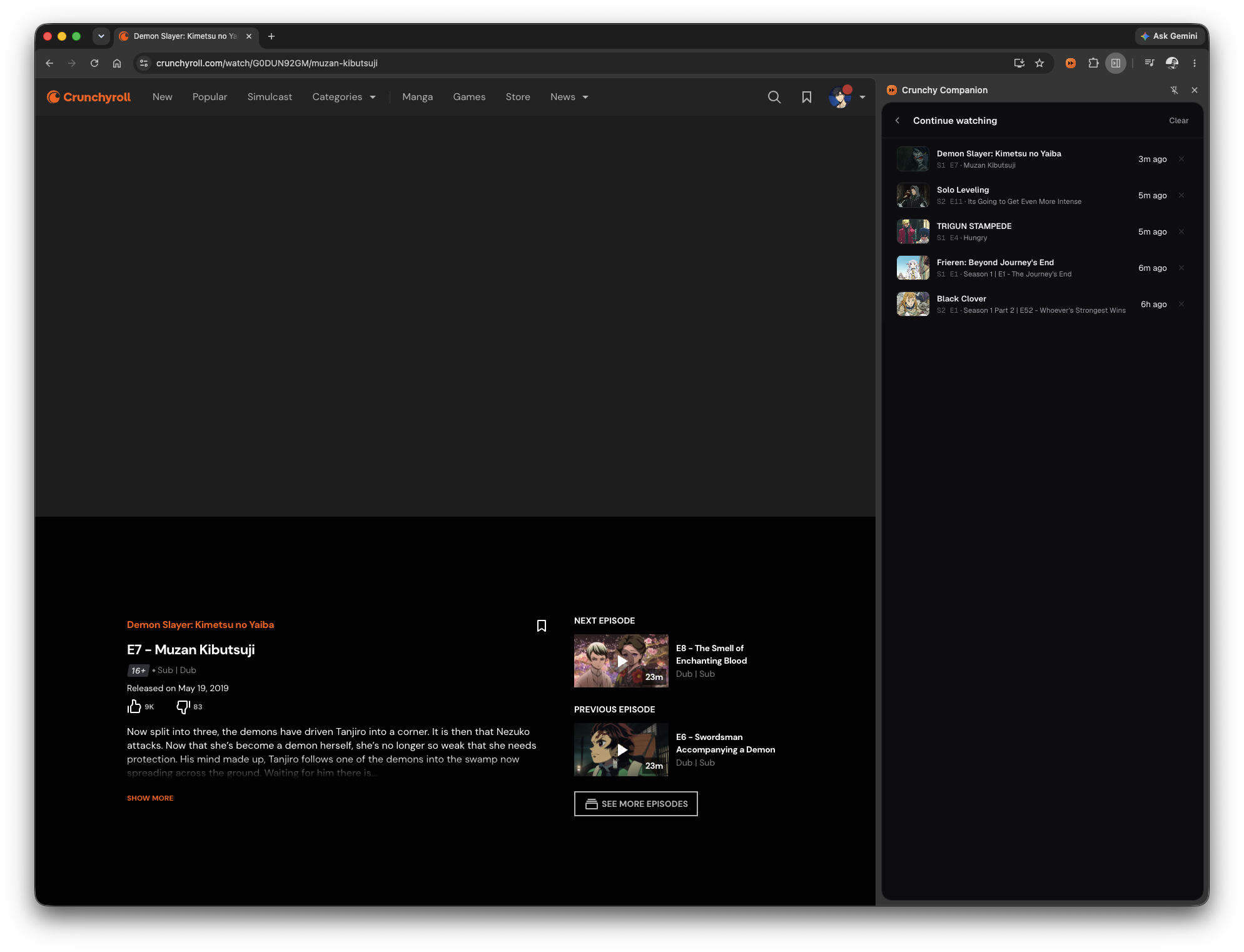Open the Chrome profile avatar
The image size is (1244, 952).
1172,63
